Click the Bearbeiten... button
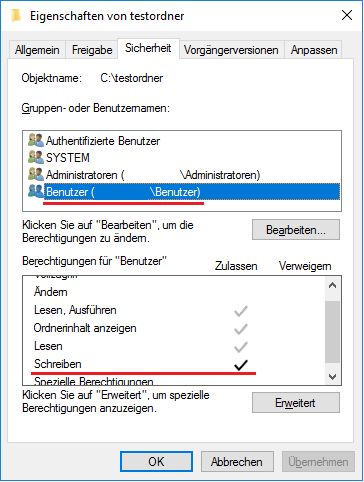The height and width of the screenshot is (482, 364). 296,230
